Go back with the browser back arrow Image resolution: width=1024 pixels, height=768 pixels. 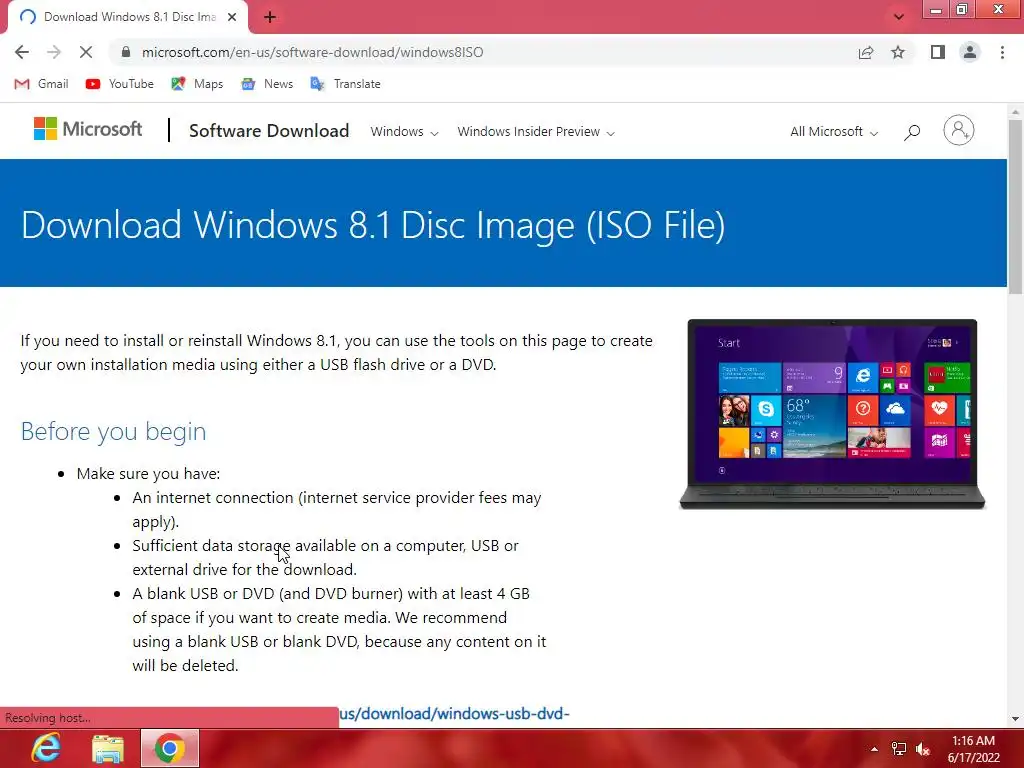[22, 52]
